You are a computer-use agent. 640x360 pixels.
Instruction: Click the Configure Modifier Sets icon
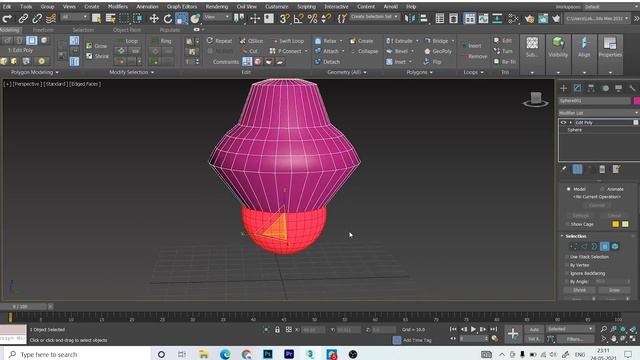point(616,169)
